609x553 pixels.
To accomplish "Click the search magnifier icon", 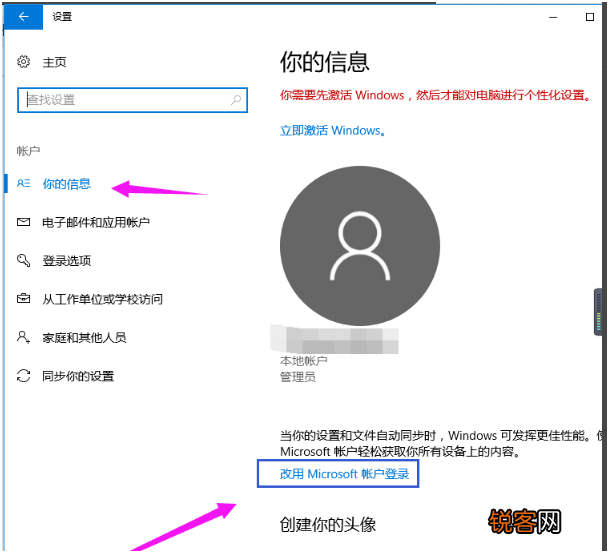I will tap(236, 100).
